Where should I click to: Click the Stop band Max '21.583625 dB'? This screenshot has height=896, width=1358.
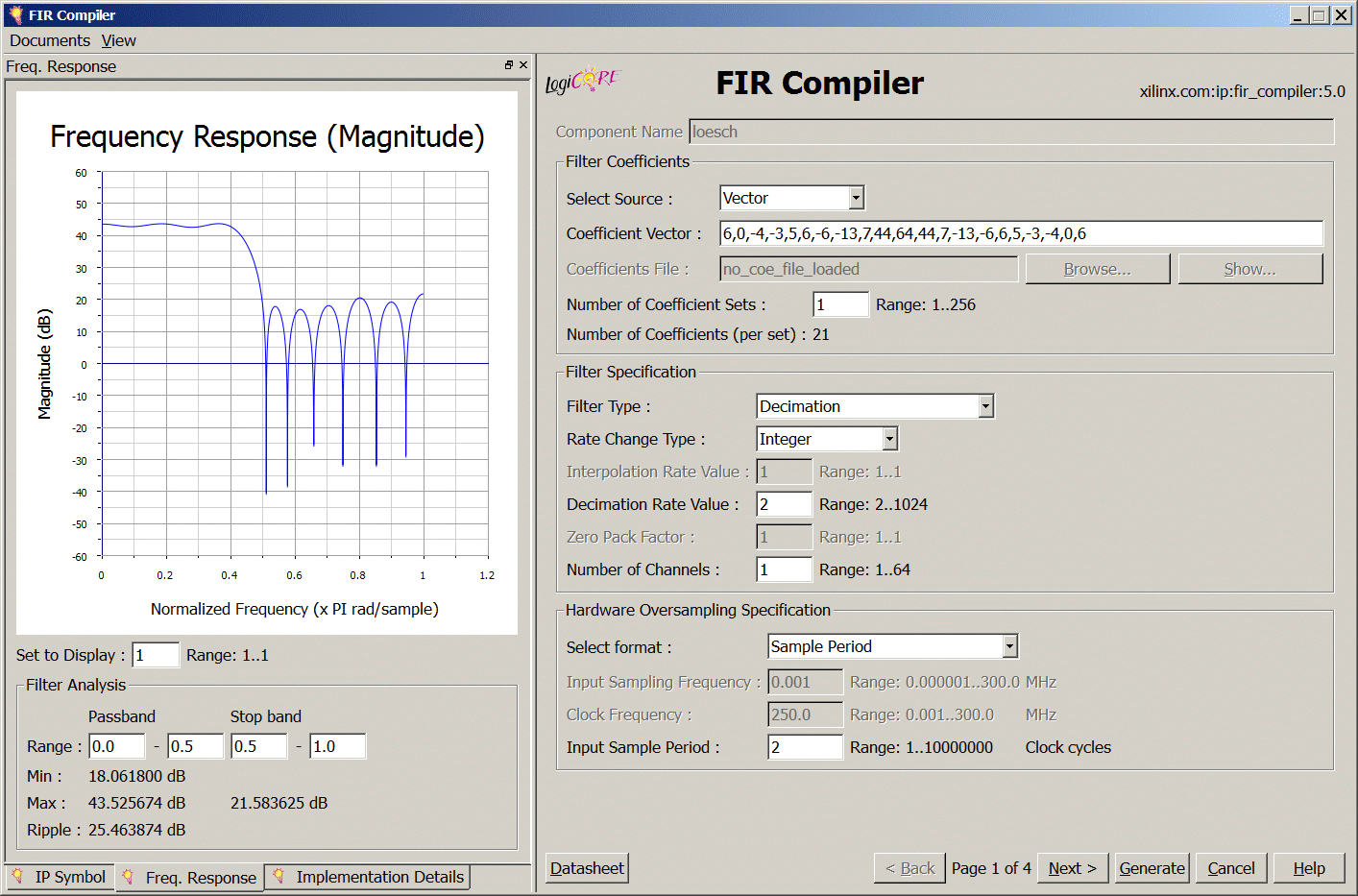click(x=279, y=803)
